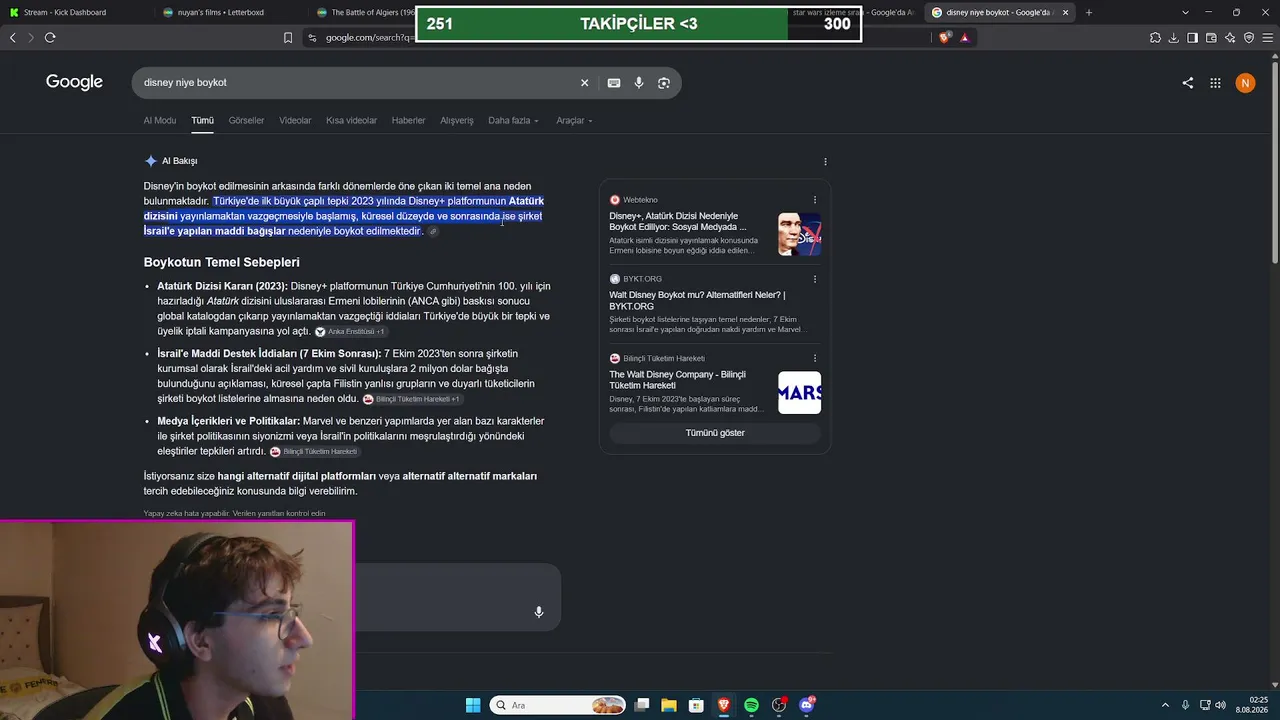1280x720 pixels.
Task: Expand the Araçlar dropdown
Action: 574,121
